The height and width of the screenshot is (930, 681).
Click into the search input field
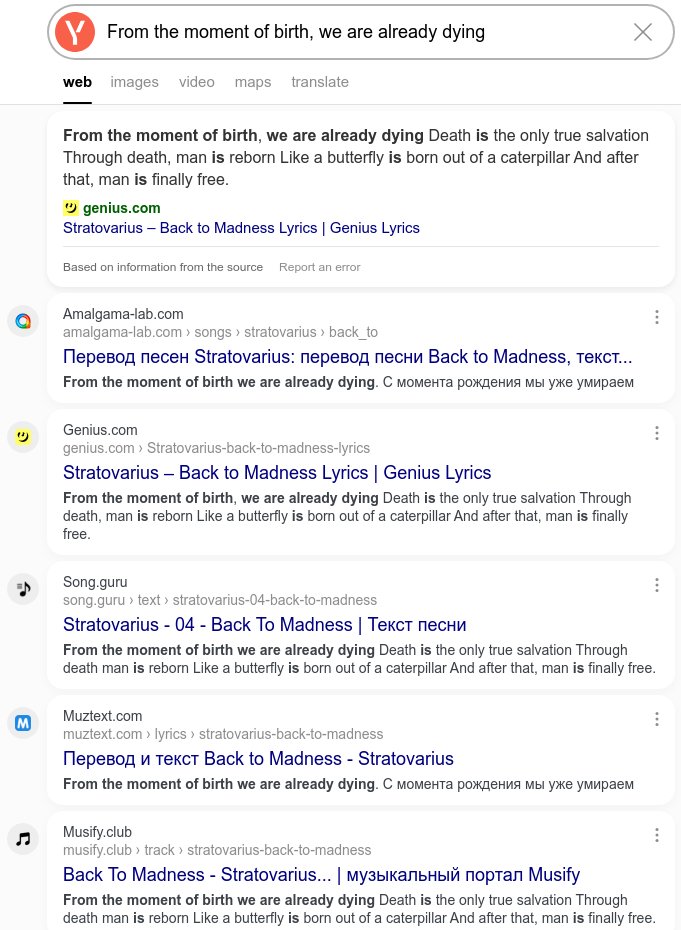click(360, 32)
